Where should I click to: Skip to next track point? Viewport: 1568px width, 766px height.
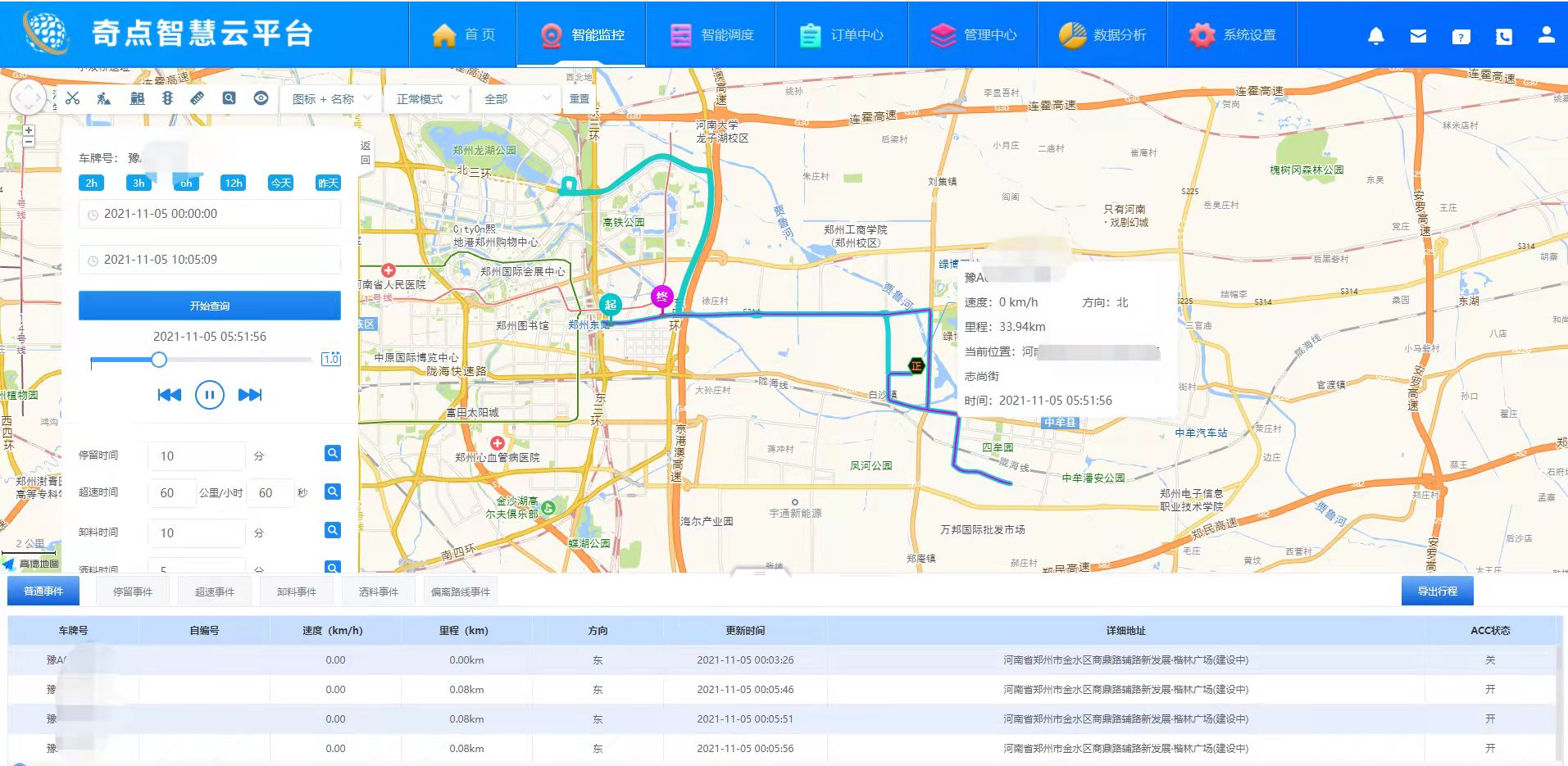(250, 395)
